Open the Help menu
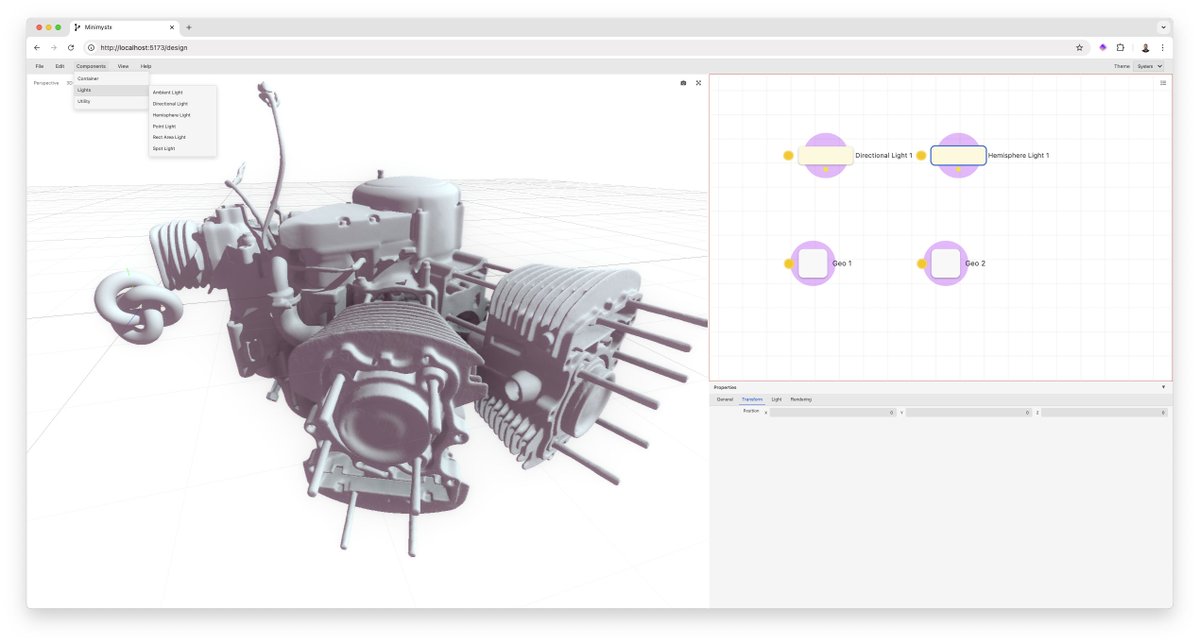 [x=146, y=66]
